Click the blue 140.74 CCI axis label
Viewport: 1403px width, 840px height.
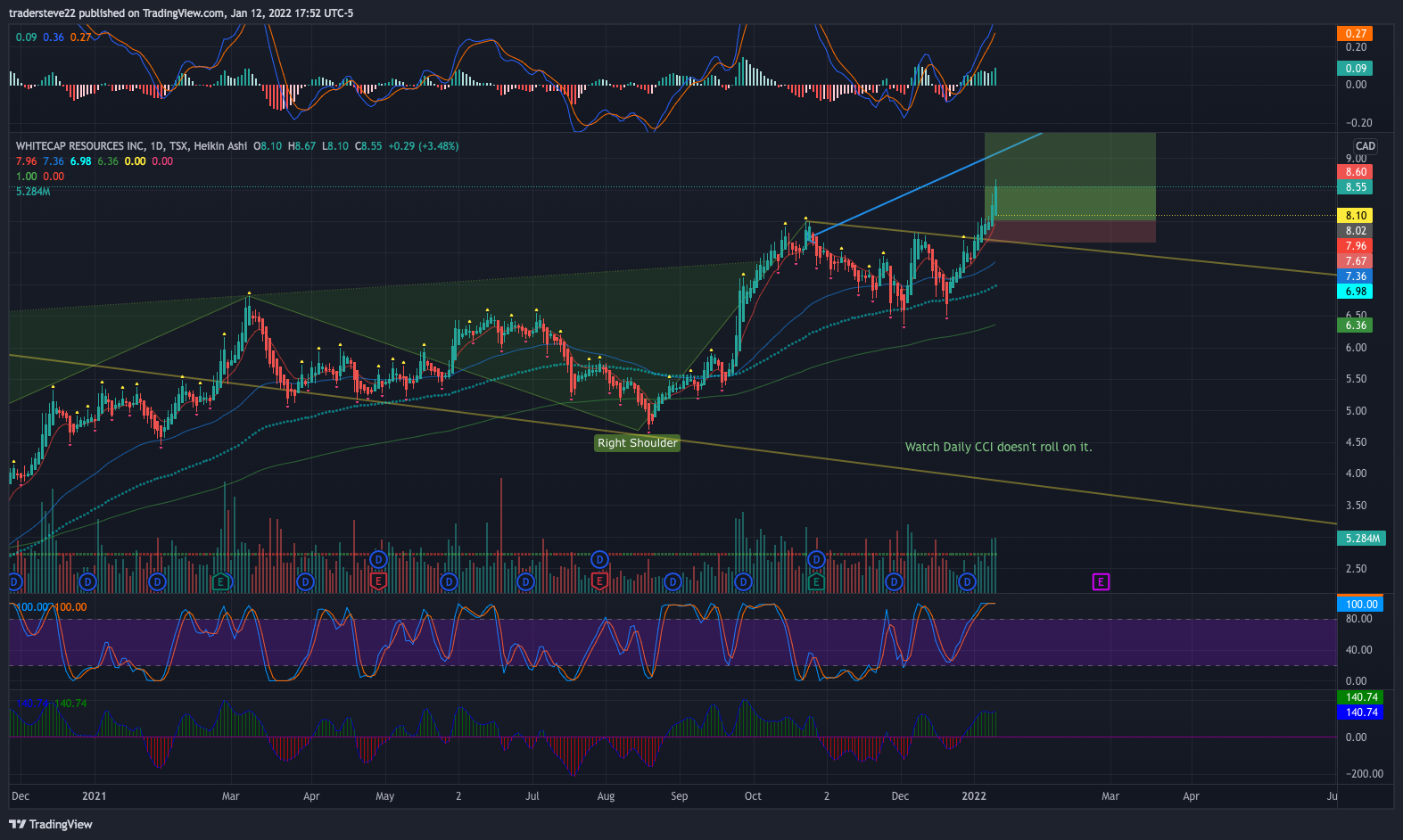coord(1361,712)
